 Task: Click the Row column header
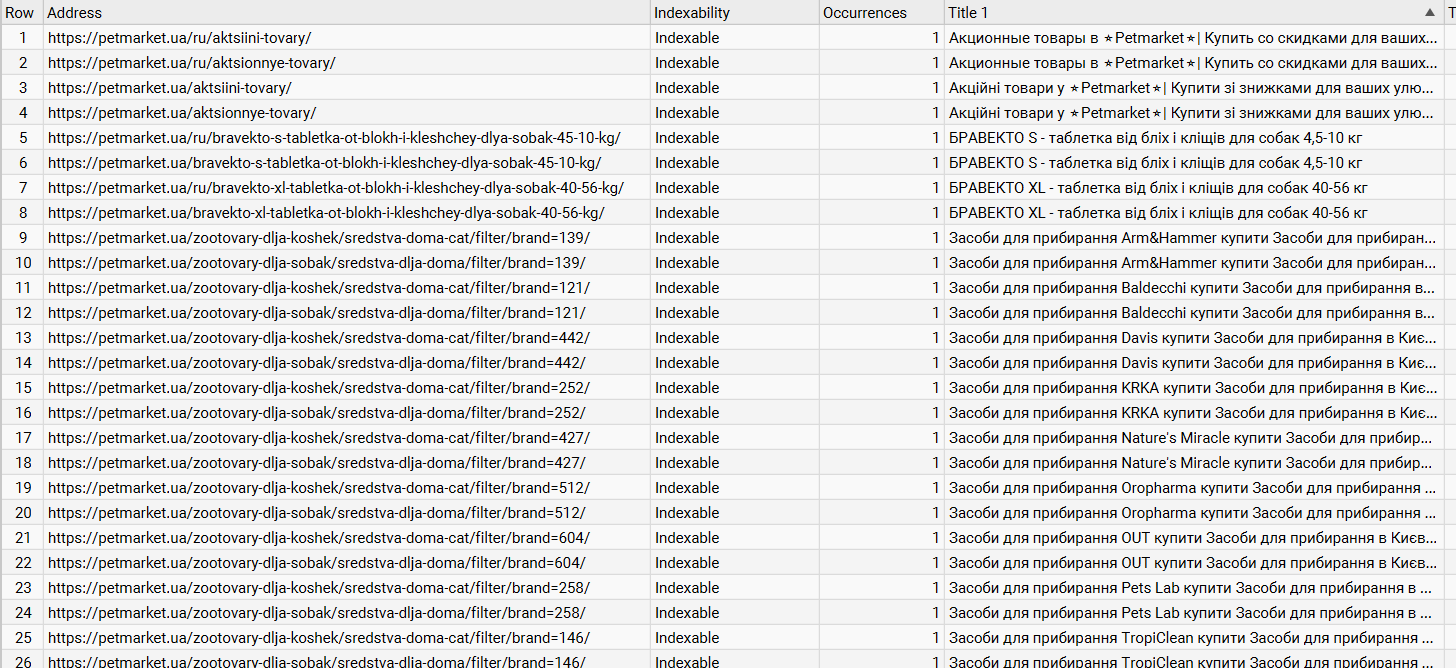coord(21,13)
